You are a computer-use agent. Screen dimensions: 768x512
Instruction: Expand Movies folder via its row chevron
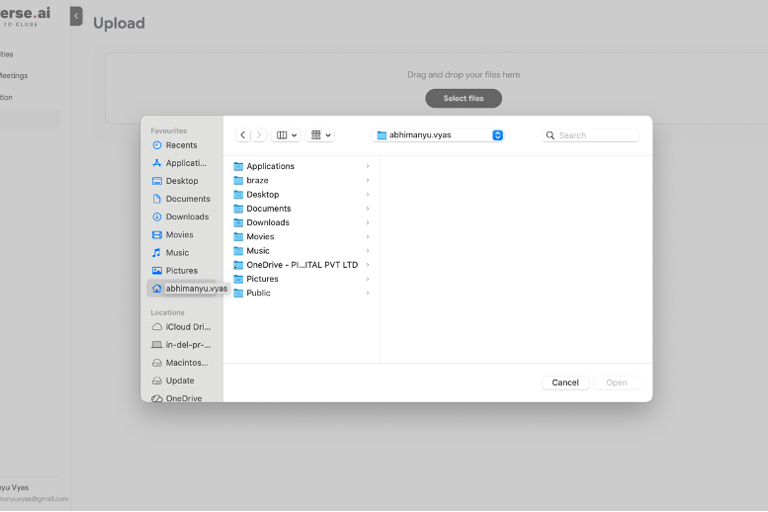(368, 237)
